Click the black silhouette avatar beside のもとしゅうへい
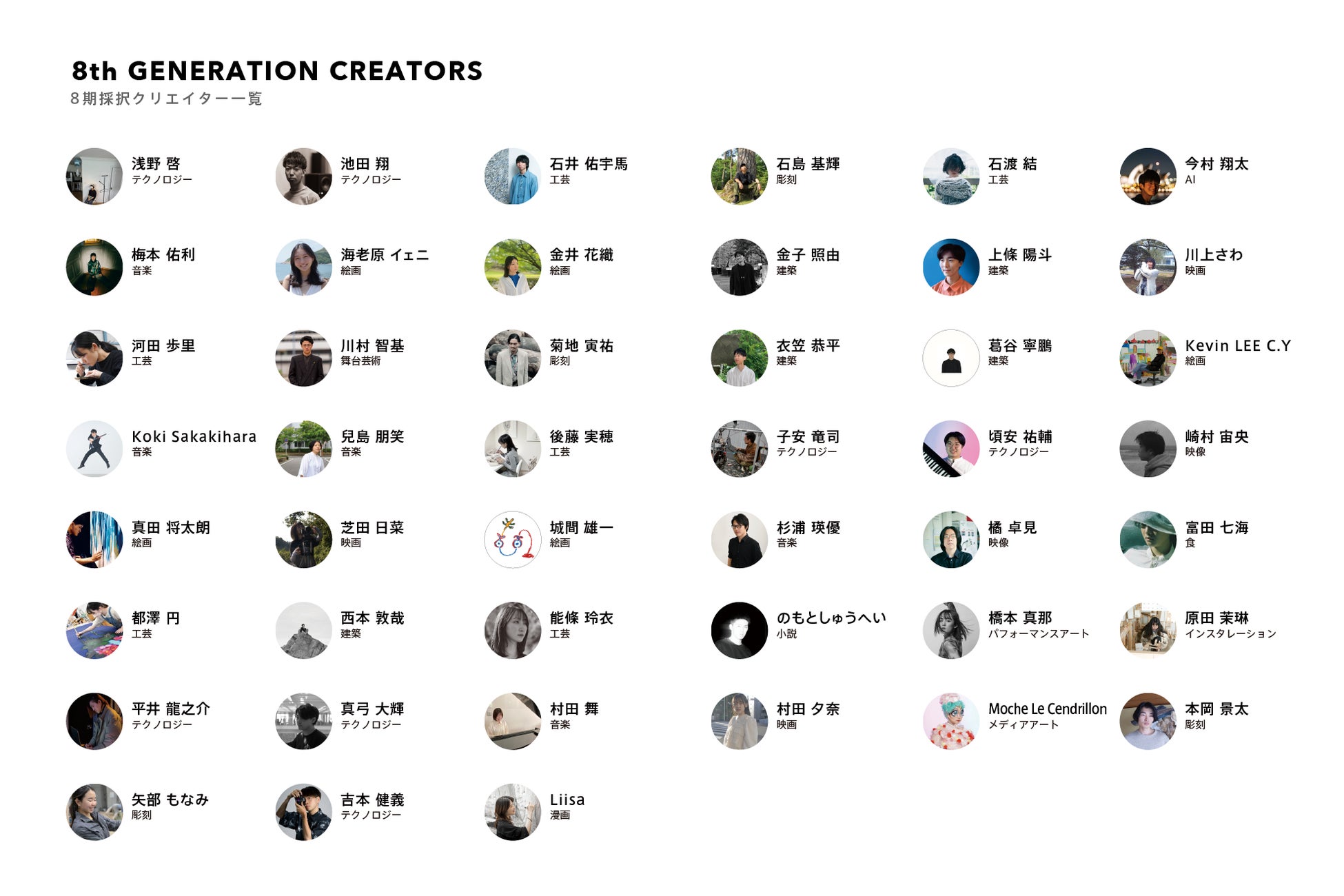Viewport: 1344px width, 896px height. 739,631
